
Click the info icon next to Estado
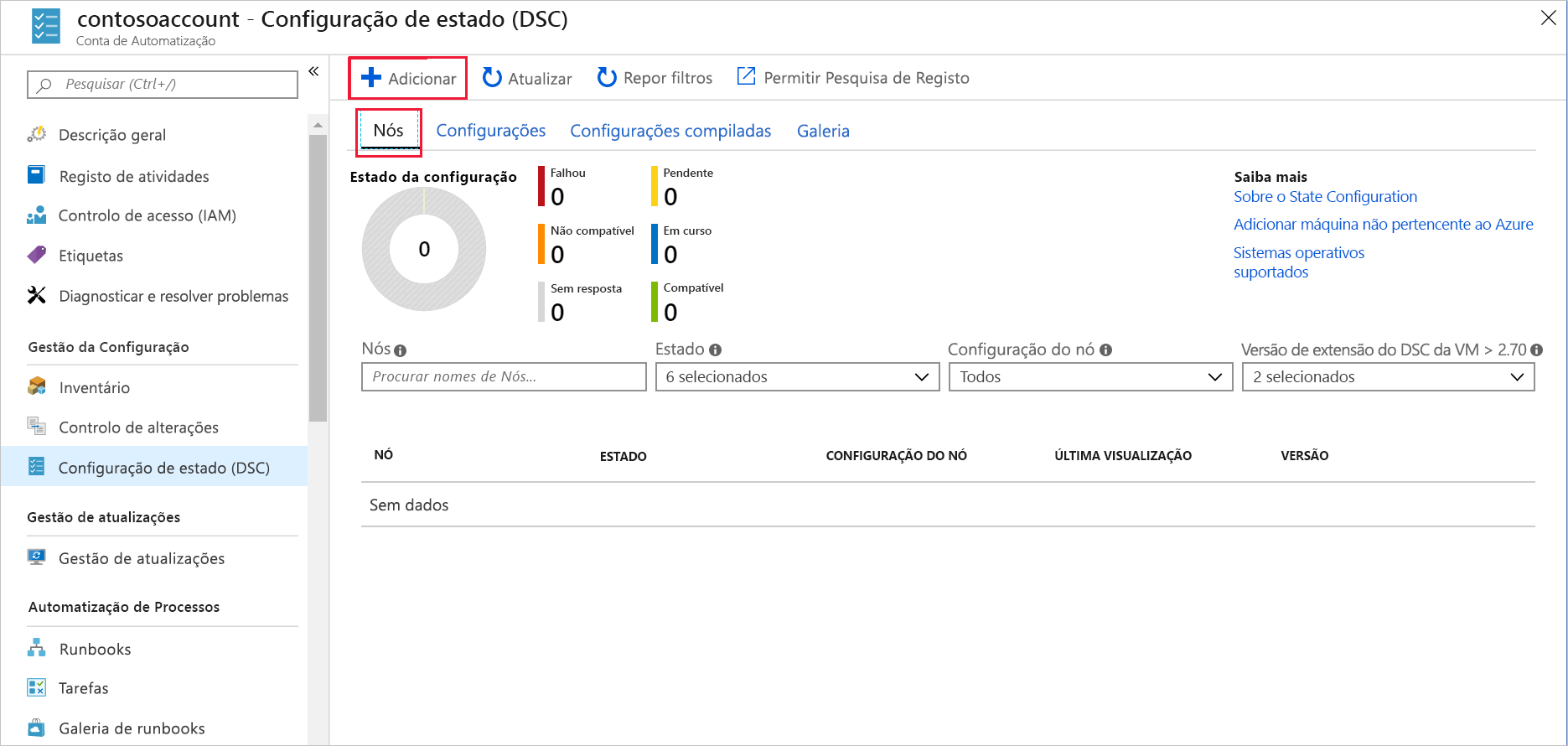pos(715,350)
